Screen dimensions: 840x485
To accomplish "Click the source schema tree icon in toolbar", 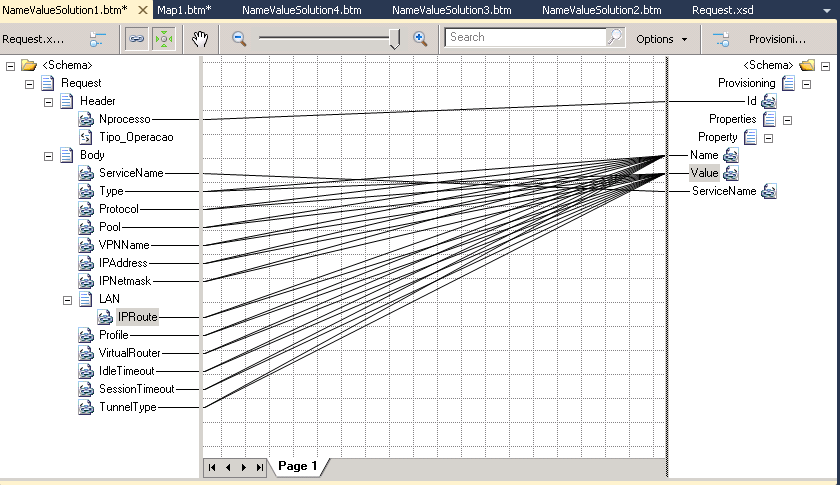I will pos(97,39).
